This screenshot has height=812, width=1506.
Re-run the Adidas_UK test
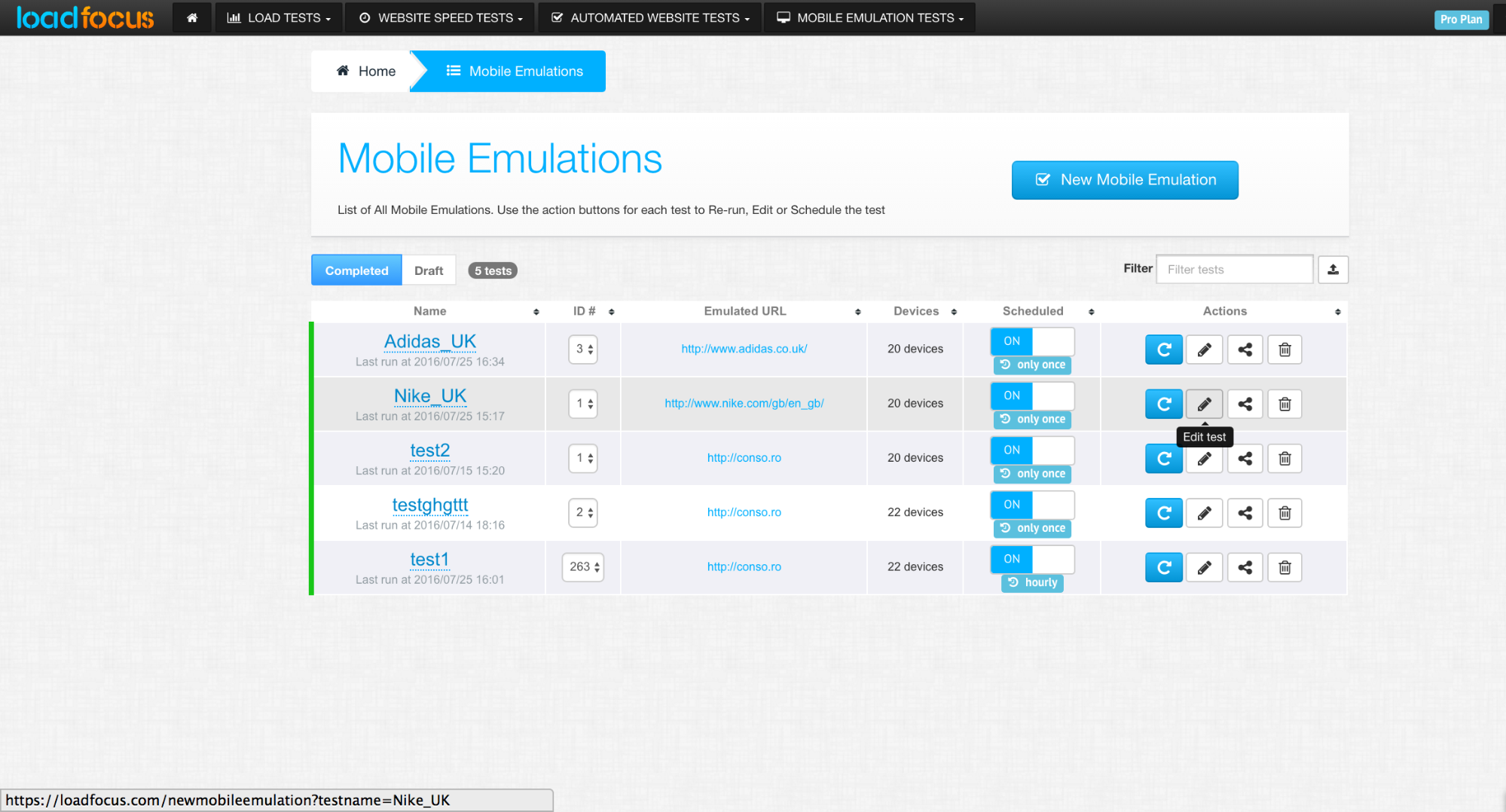[x=1163, y=350]
